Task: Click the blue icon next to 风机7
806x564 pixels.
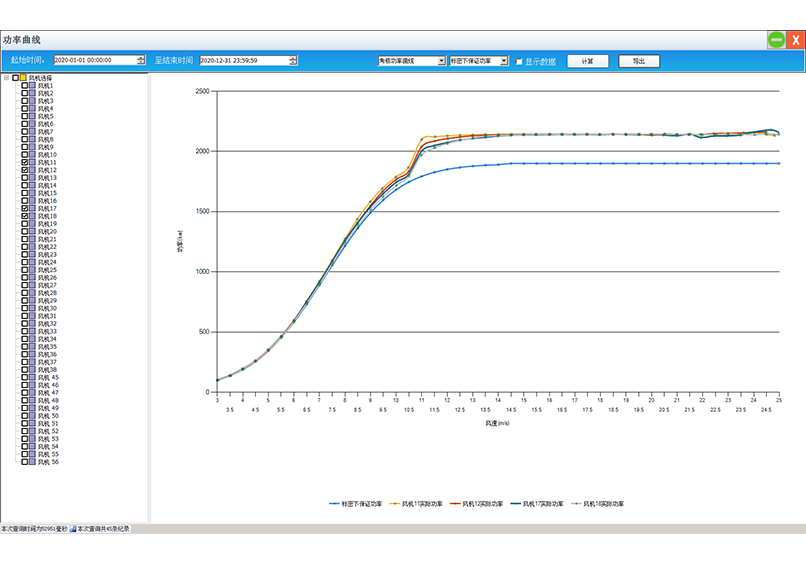Action: pos(32,132)
